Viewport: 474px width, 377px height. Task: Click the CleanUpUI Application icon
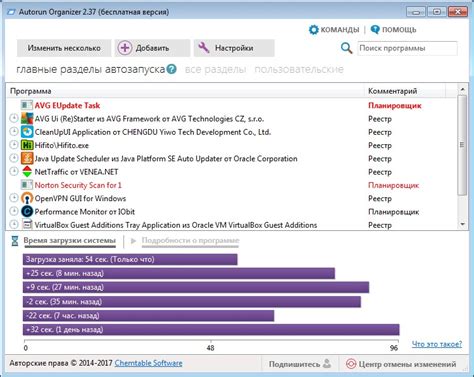pos(27,132)
